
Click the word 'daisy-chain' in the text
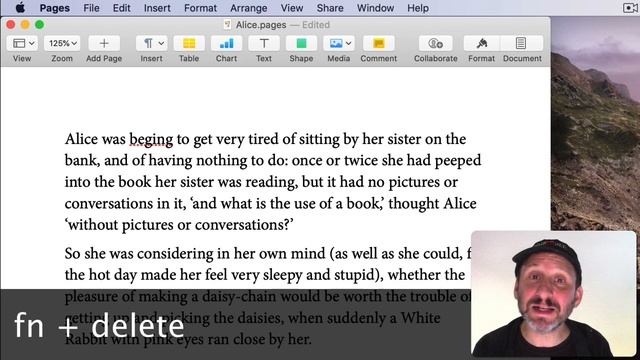click(x=239, y=297)
